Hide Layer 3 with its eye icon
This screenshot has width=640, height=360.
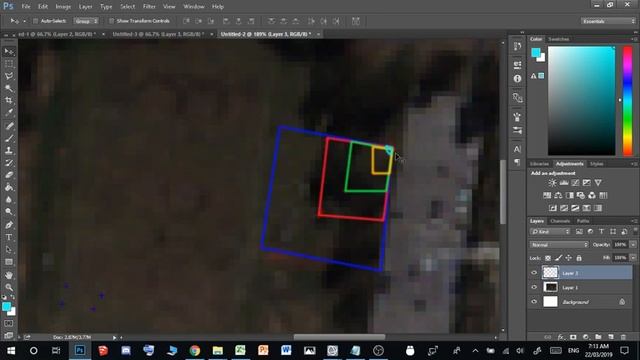[534, 273]
